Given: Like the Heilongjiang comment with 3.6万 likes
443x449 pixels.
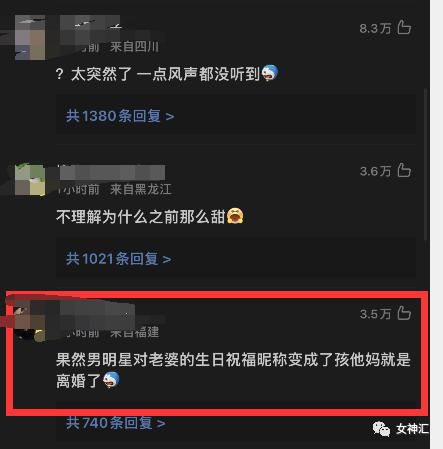Looking at the screenshot, I should pos(404,170).
